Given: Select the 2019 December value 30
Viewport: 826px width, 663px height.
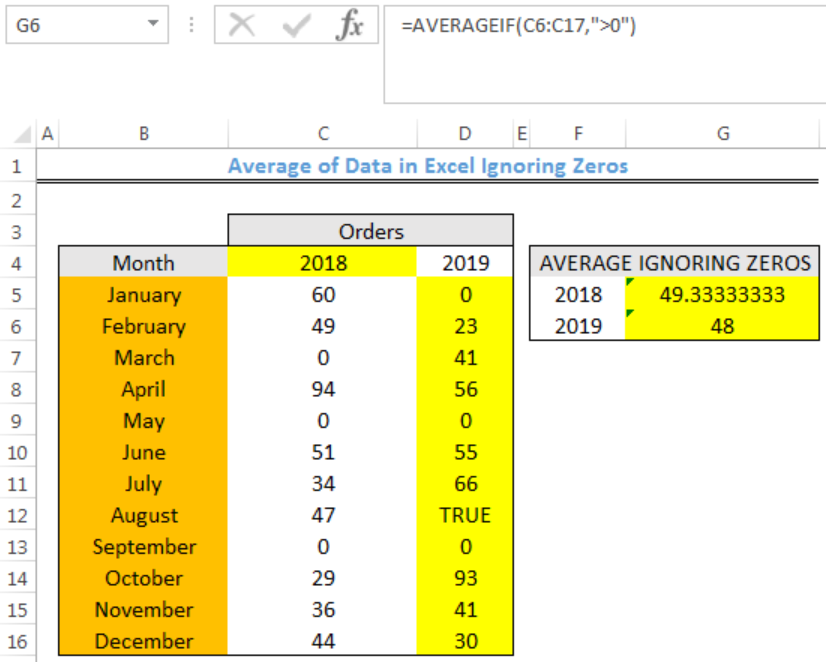Looking at the screenshot, I should click(465, 640).
